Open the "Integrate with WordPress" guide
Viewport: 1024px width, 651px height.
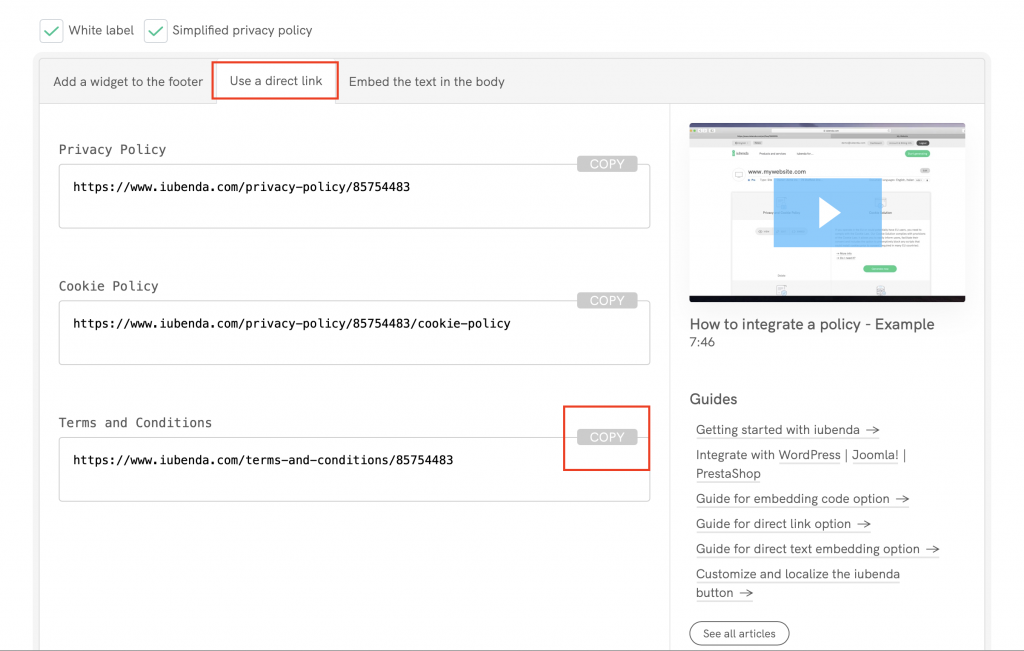click(809, 455)
